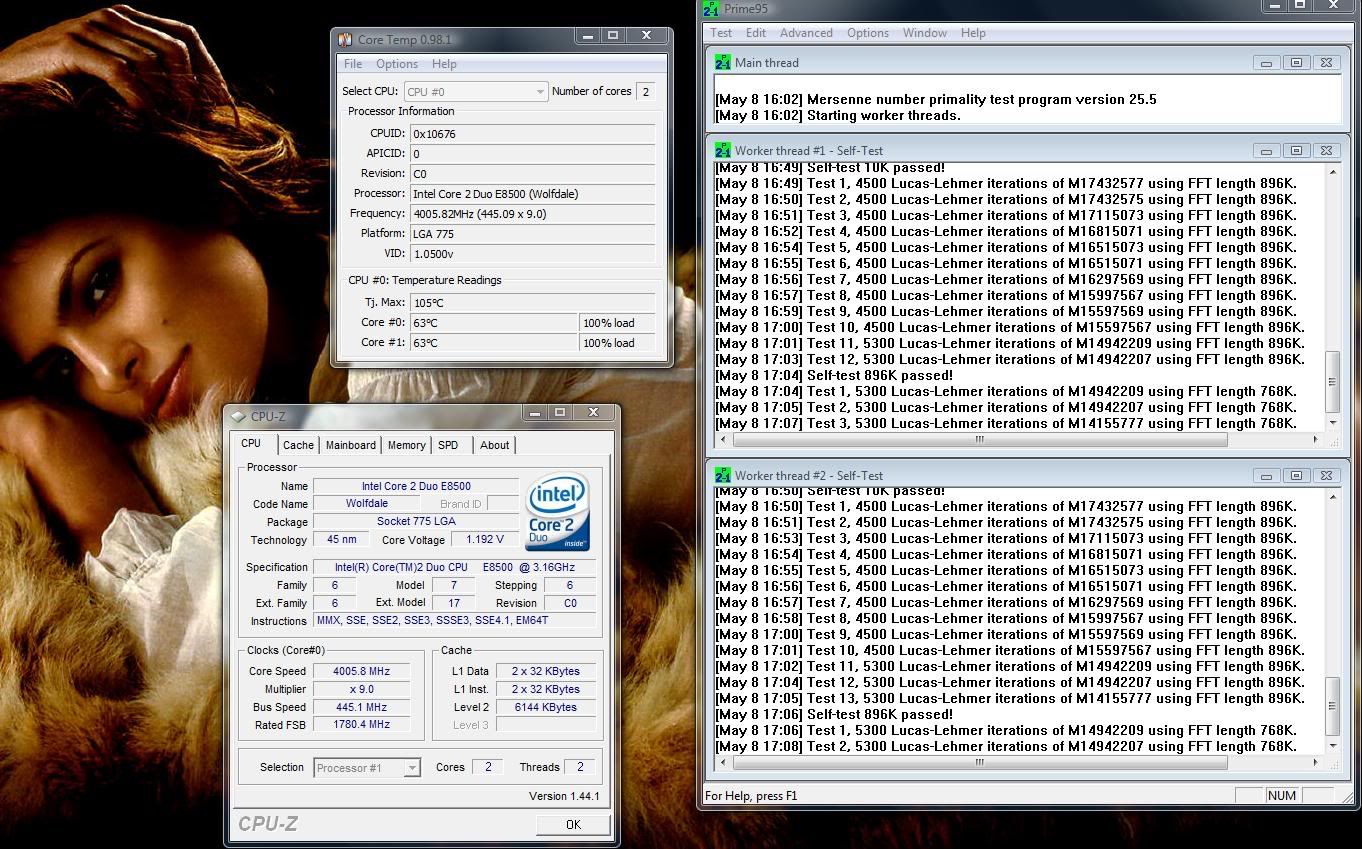Open the Window menu in Prime95
1362x849 pixels.
(x=925, y=33)
